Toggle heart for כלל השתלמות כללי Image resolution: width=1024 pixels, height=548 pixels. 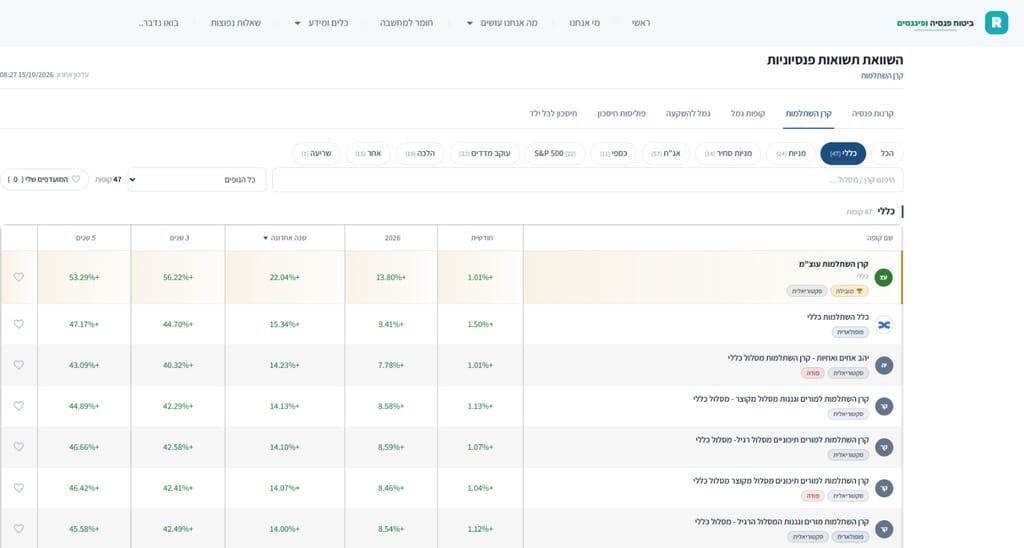(x=19, y=324)
